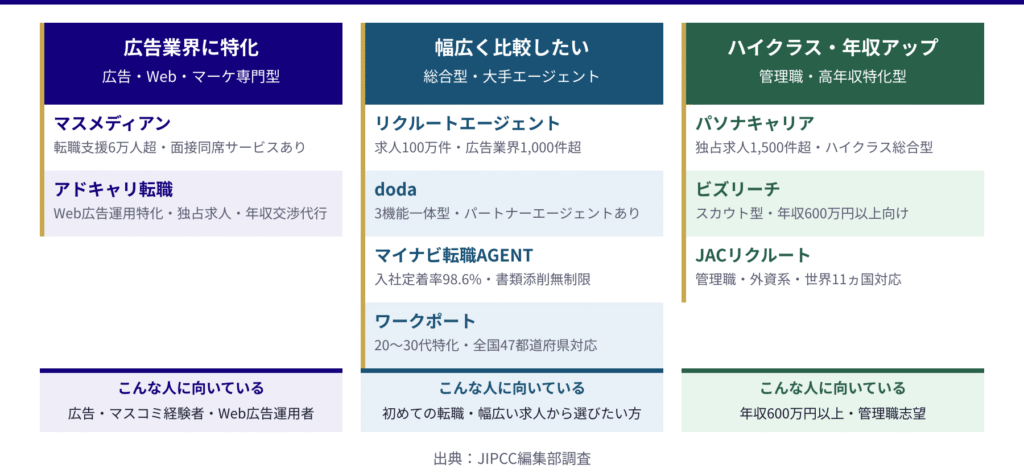Click the 転職支援6万人超 description text

180,147
